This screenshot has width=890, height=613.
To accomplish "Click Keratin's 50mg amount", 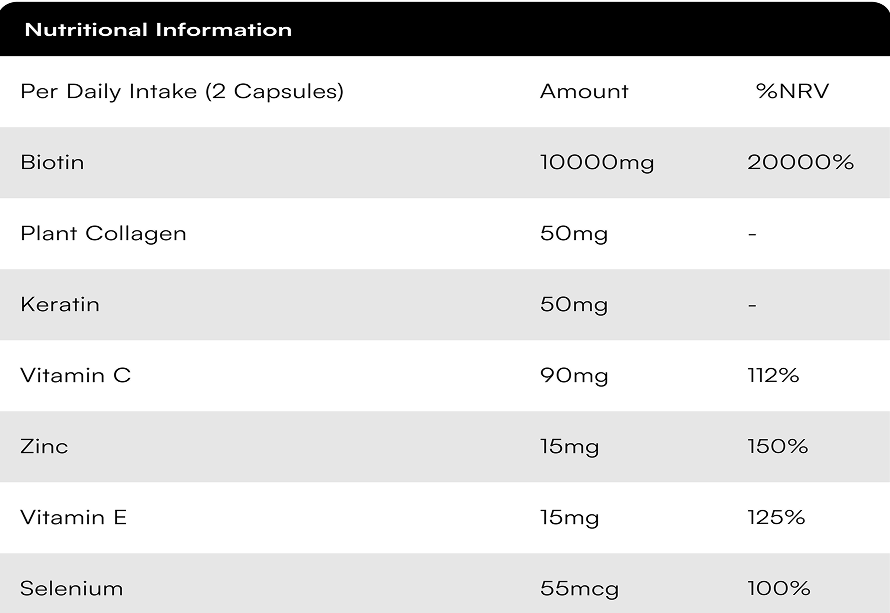I will (574, 305).
